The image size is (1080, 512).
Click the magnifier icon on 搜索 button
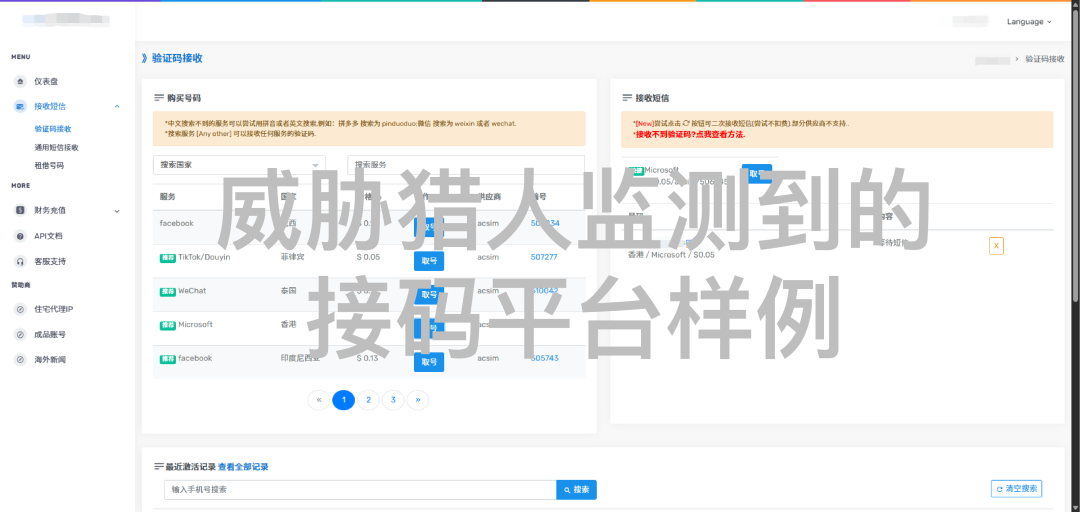(x=567, y=490)
